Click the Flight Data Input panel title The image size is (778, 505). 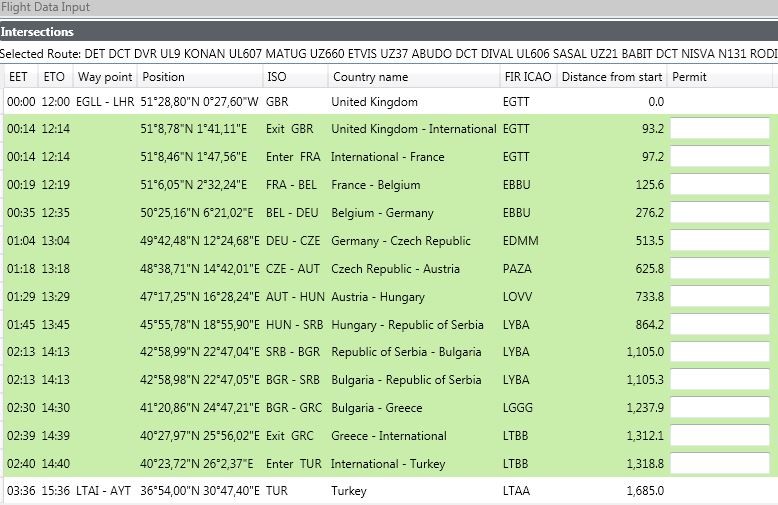(x=46, y=8)
